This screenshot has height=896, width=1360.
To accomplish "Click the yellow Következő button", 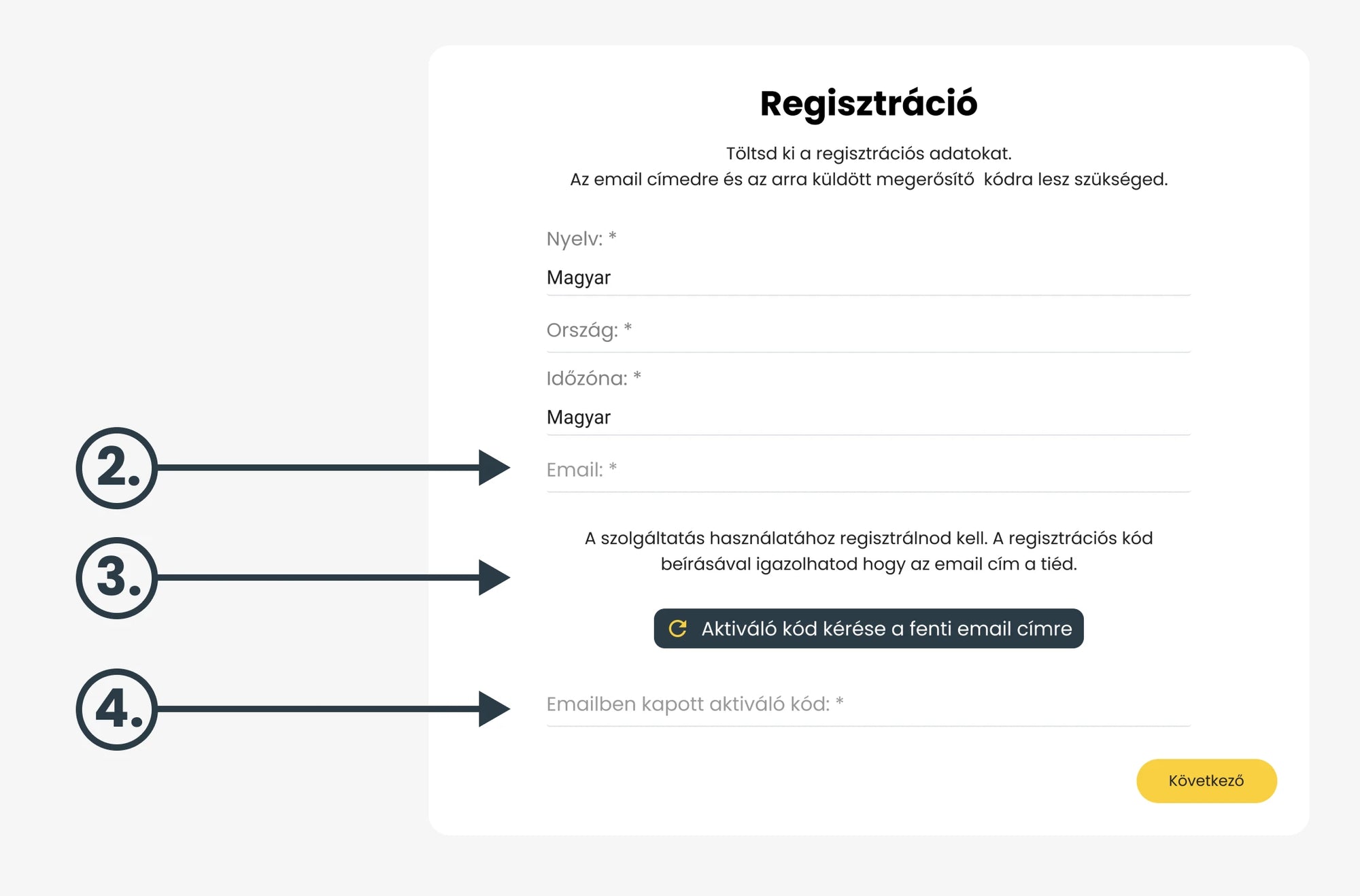I will [x=1206, y=780].
